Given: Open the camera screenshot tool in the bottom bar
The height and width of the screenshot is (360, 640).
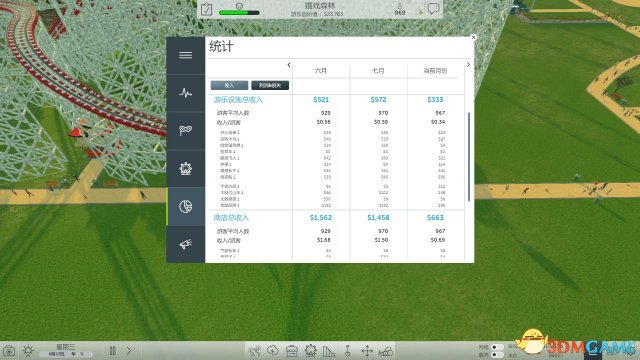Looking at the screenshot, I should (x=9, y=351).
